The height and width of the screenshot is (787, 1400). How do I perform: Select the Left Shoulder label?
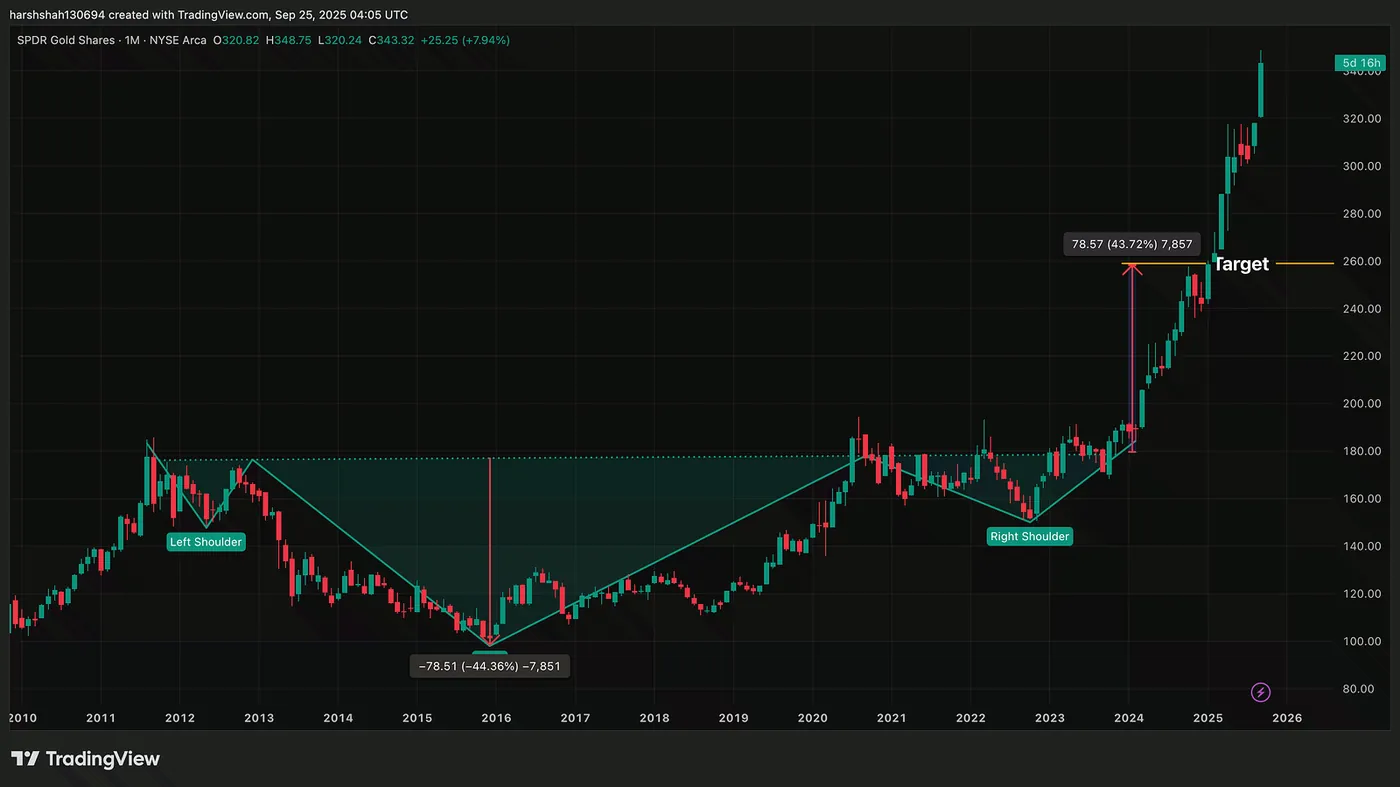click(205, 542)
